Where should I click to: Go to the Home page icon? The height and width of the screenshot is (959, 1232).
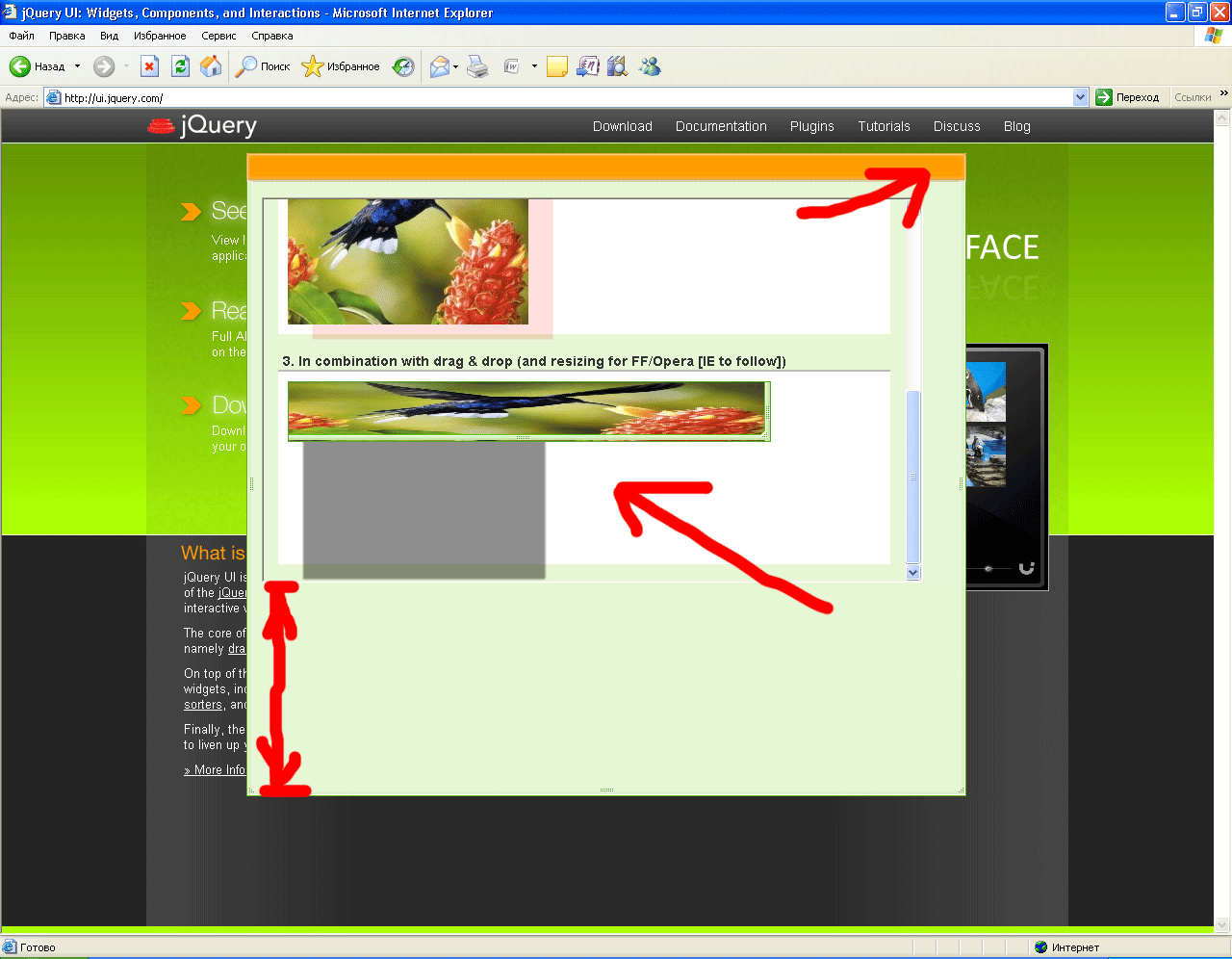[211, 66]
